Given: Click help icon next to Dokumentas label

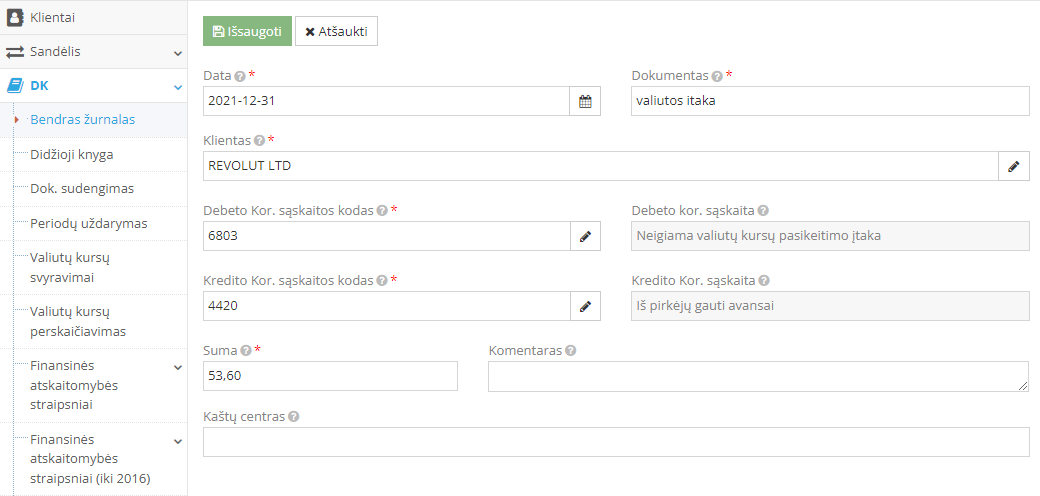Looking at the screenshot, I should click(x=717, y=76).
